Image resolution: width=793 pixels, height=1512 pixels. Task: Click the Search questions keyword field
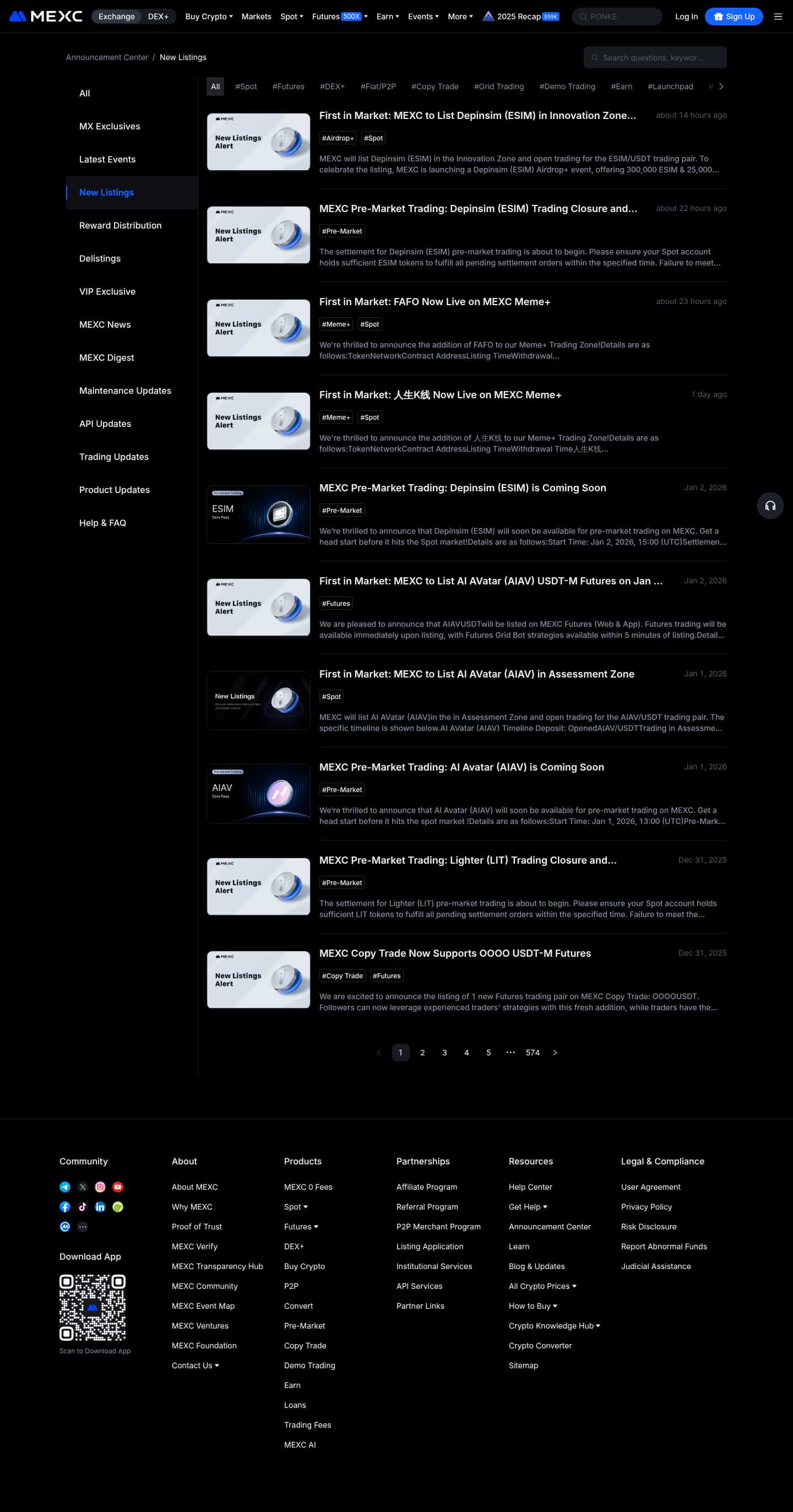pyautogui.click(x=655, y=57)
